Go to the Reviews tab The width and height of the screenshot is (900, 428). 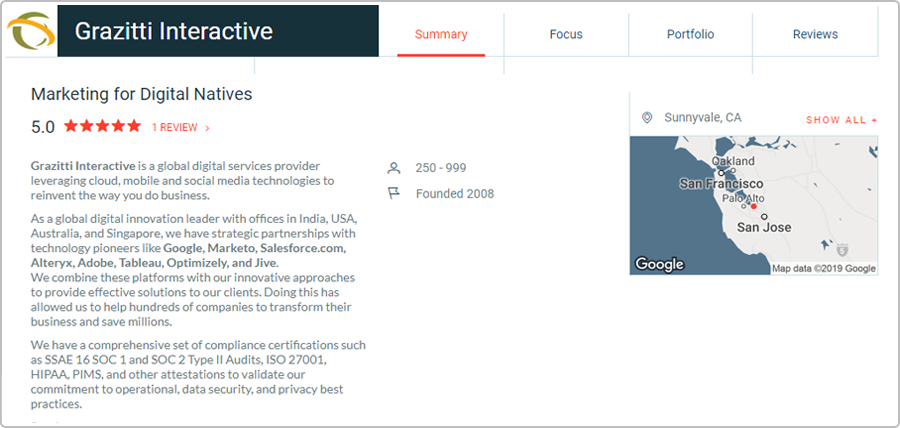[x=815, y=34]
